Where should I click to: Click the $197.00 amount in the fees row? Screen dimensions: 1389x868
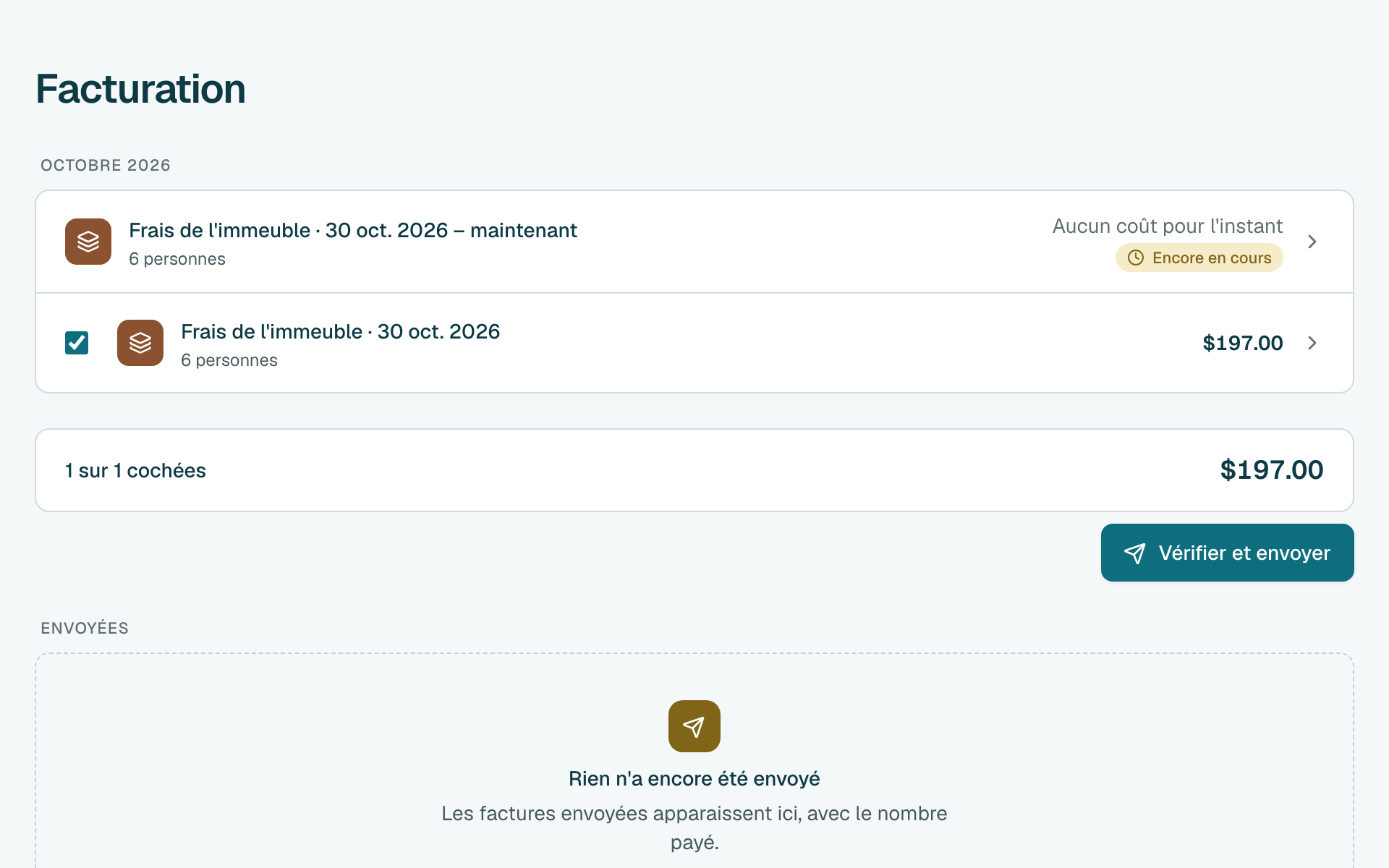tap(1242, 343)
